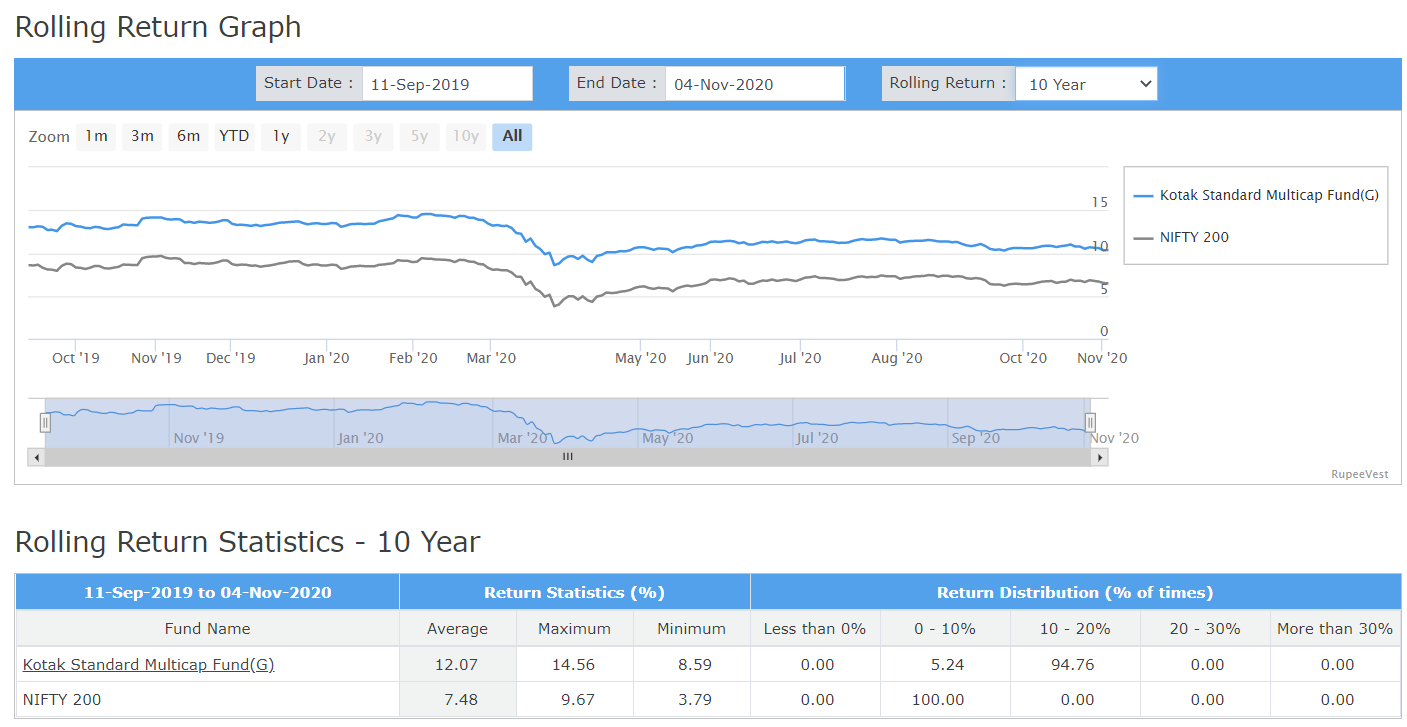Viewport: 1407px width, 727px height.
Task: Select the All zoom range
Action: [512, 136]
